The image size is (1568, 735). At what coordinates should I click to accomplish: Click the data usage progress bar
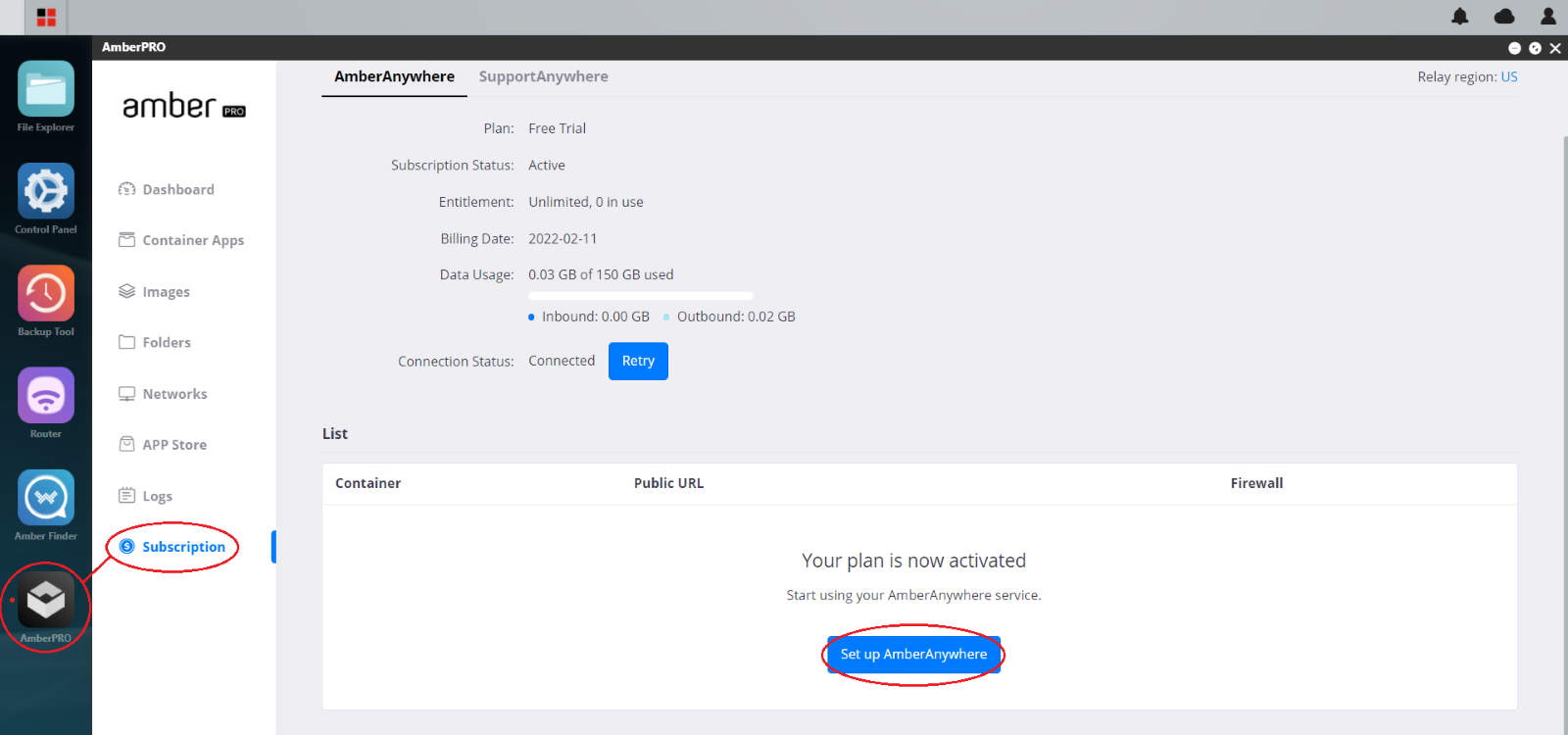[x=641, y=296]
